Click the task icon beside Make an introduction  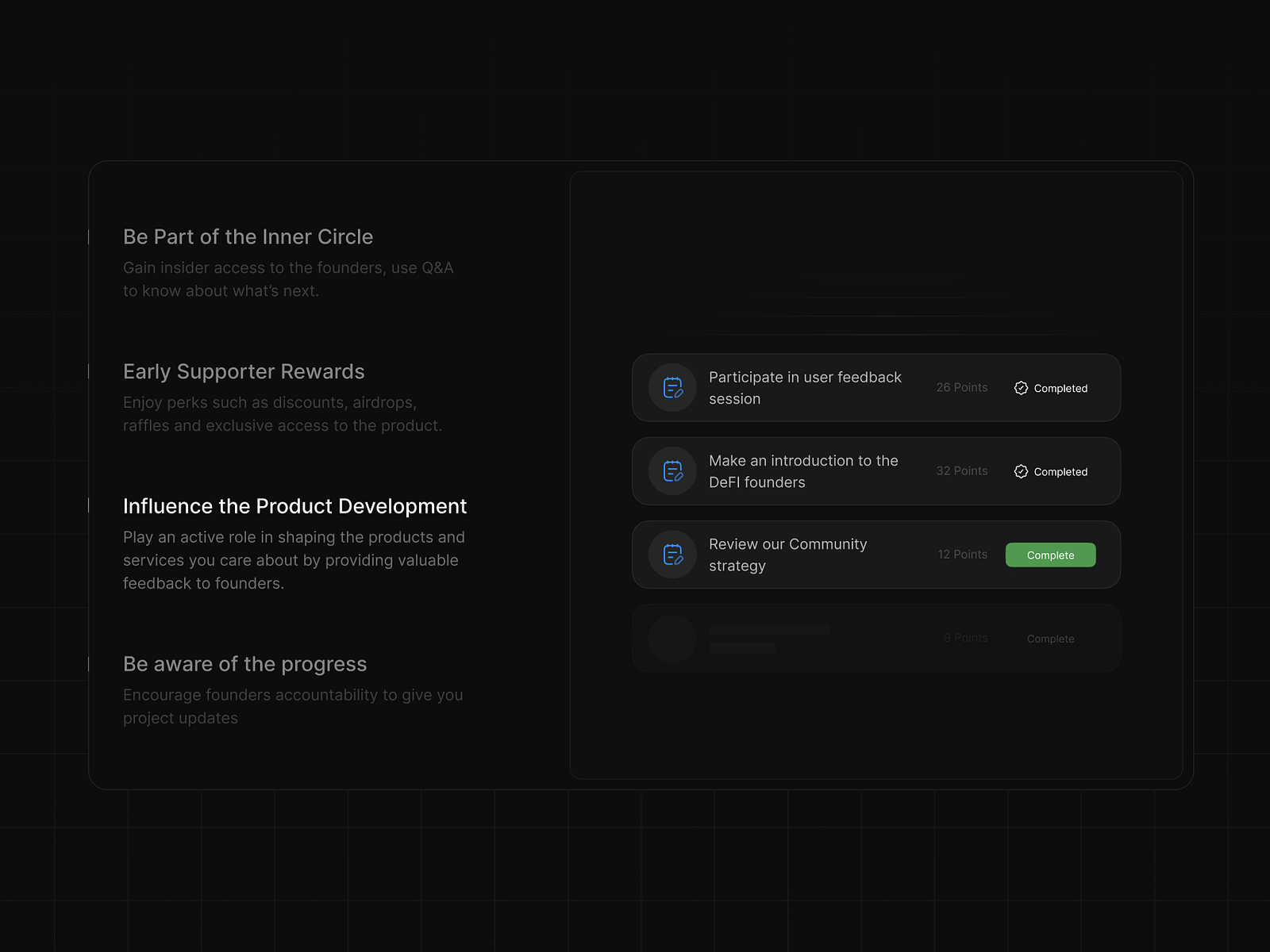[x=672, y=471]
